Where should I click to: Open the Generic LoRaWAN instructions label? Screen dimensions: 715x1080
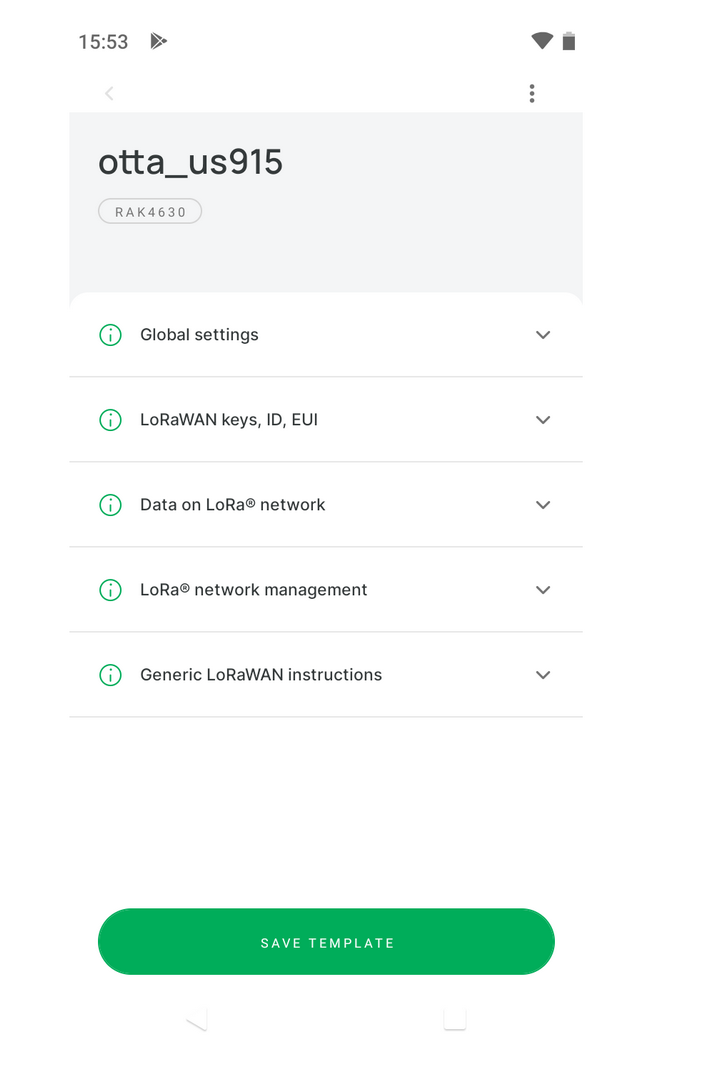[261, 675]
